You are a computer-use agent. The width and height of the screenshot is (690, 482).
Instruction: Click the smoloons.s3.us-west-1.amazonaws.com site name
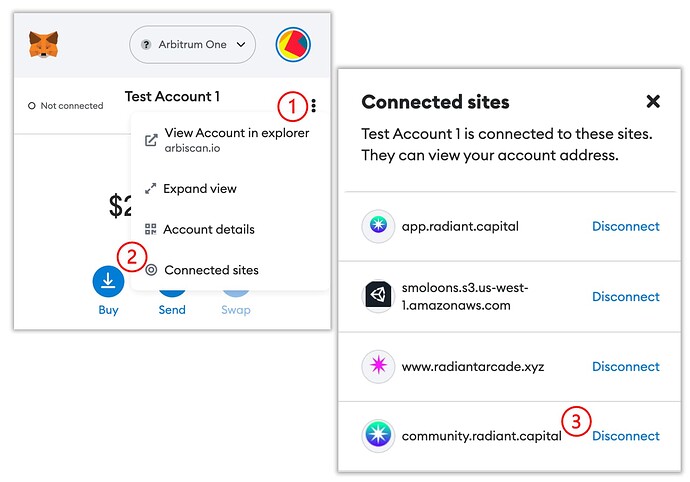pos(465,296)
